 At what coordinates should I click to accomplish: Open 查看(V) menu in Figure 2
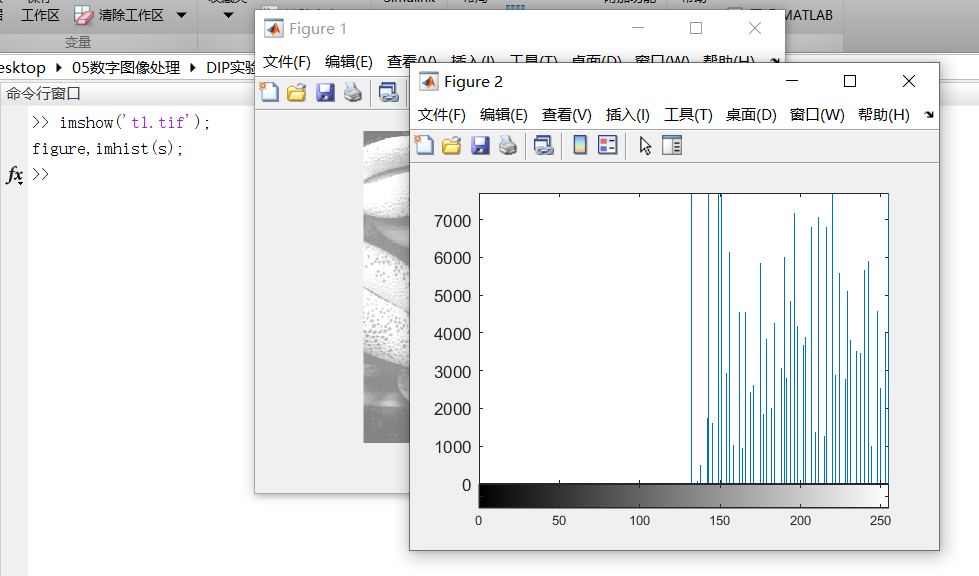(x=566, y=115)
